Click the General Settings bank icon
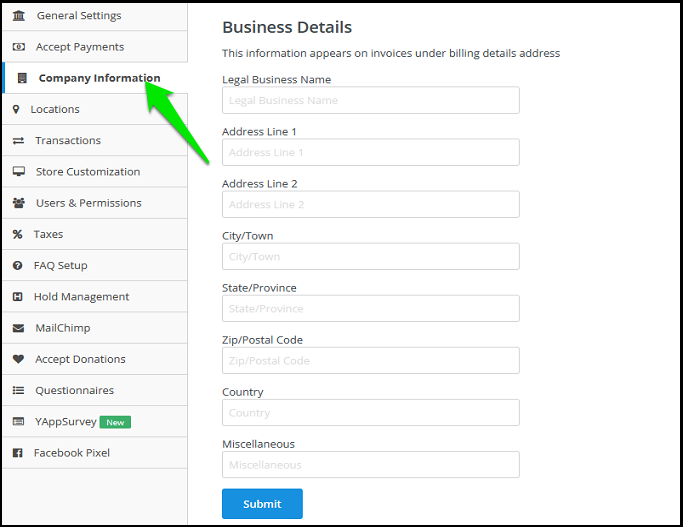 (x=19, y=16)
